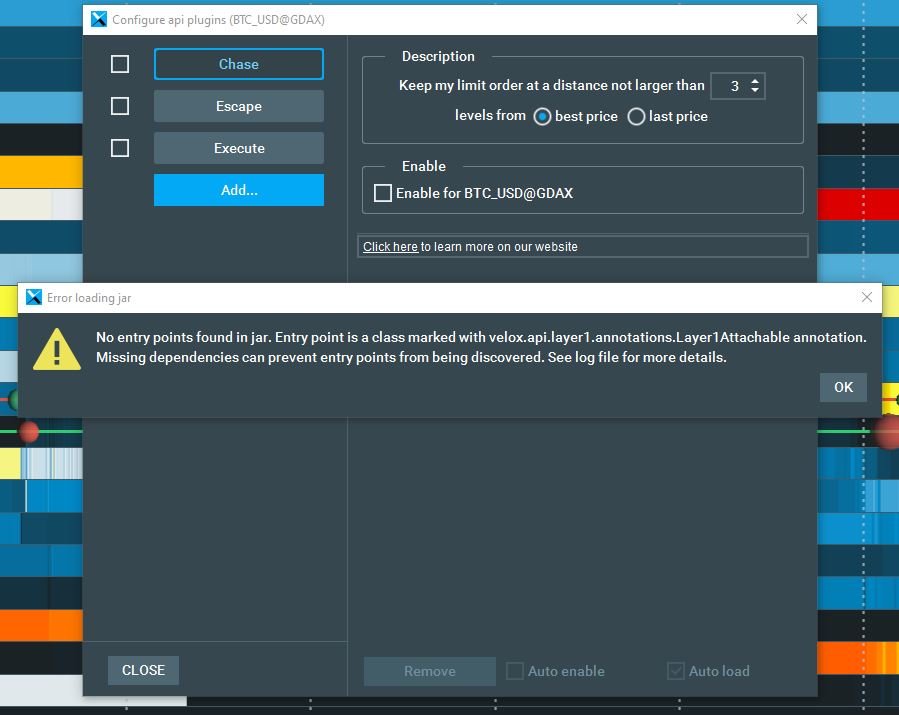Click the levels distance number field
Viewport: 899px width, 715px height.
(x=730, y=86)
